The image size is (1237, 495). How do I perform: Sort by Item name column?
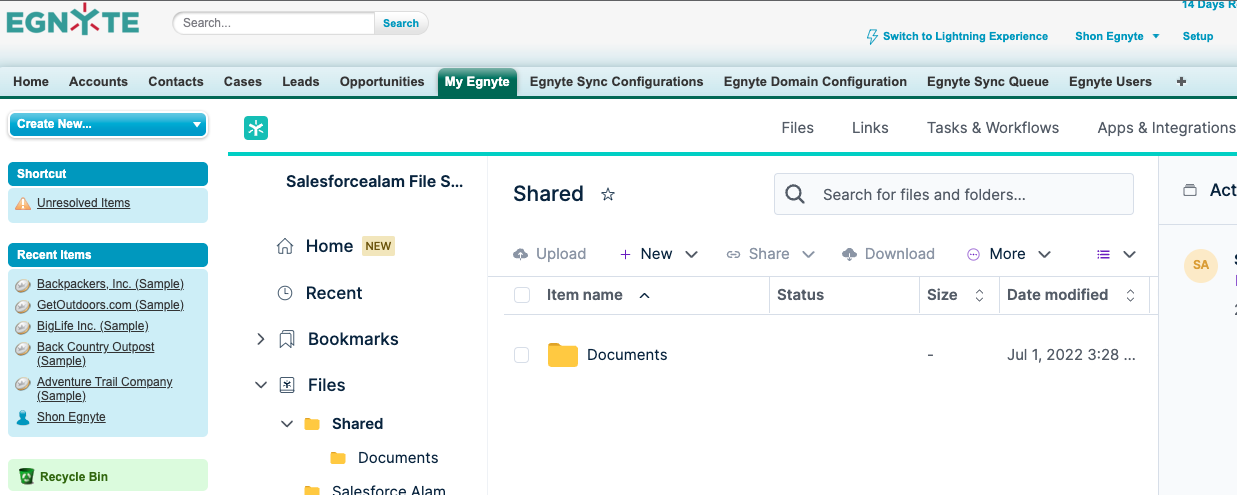point(585,295)
